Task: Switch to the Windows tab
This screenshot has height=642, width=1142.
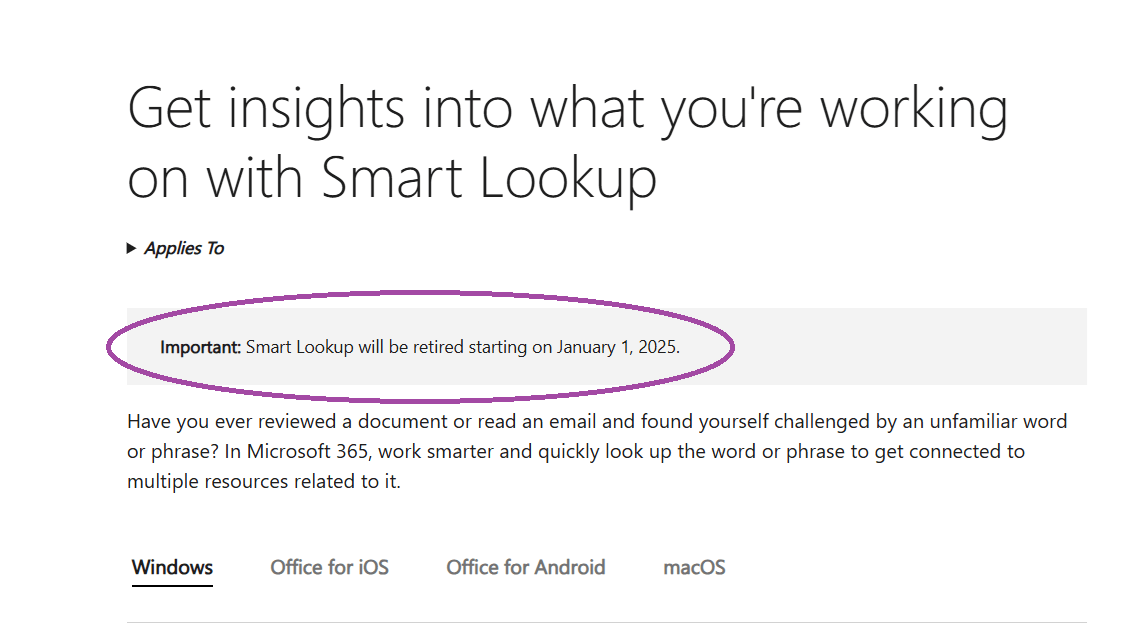Action: pyautogui.click(x=172, y=567)
